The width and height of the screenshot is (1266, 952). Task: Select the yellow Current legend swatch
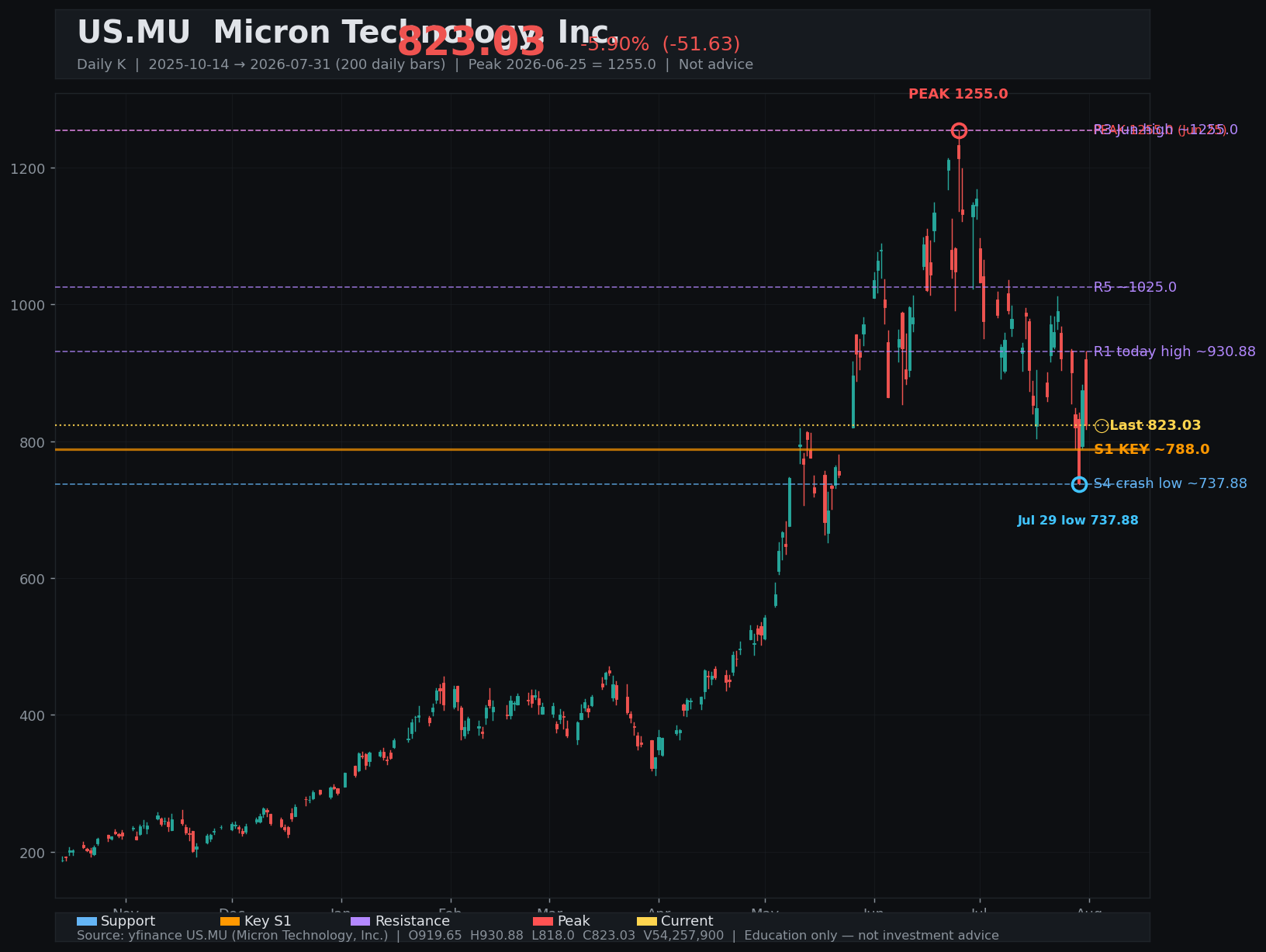(647, 921)
